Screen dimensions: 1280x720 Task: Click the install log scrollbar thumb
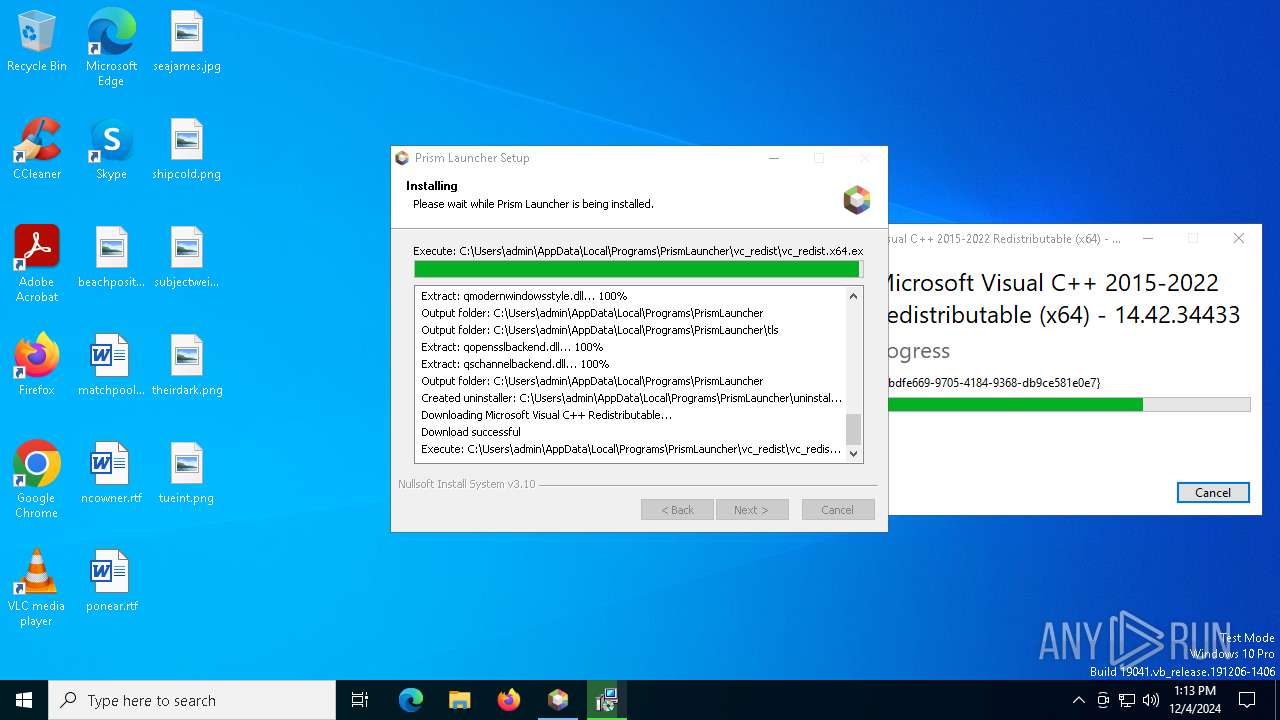tap(853, 430)
